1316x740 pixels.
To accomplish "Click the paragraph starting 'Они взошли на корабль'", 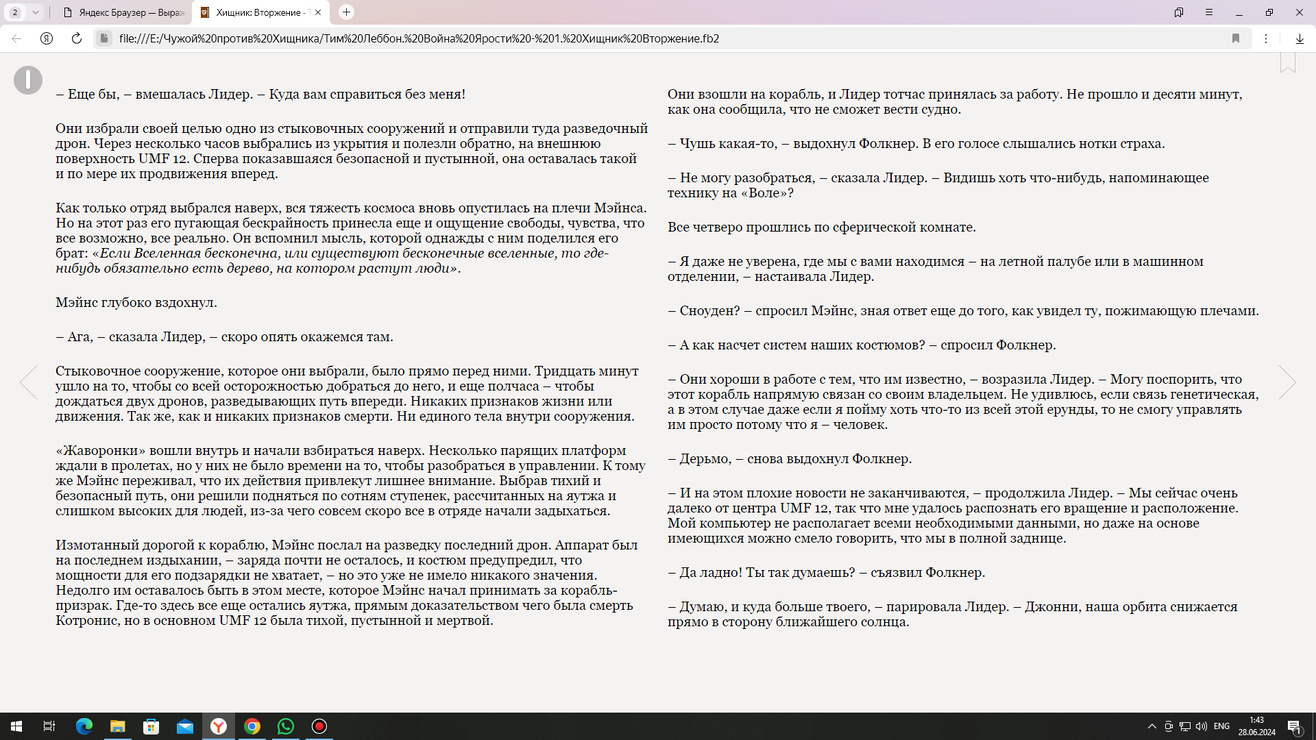I will [956, 102].
